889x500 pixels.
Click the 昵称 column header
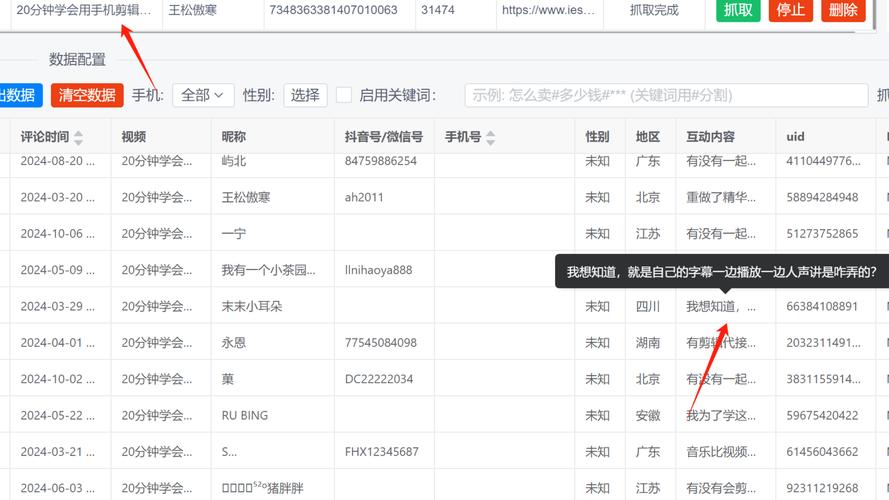[x=234, y=137]
